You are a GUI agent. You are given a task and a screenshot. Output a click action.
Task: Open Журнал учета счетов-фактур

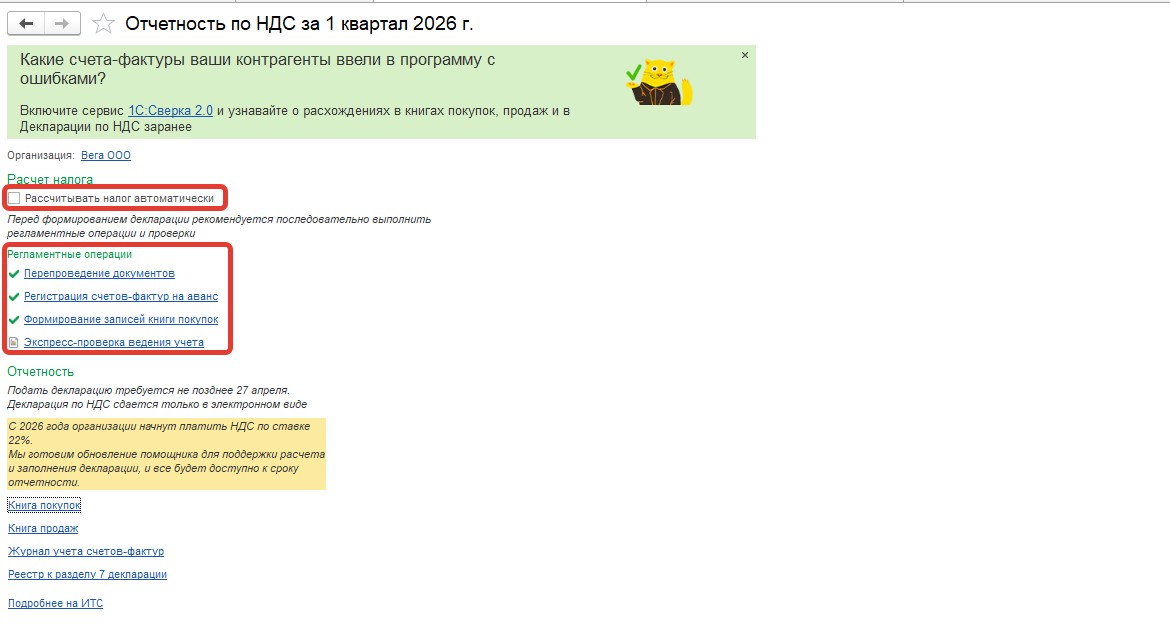pyautogui.click(x=86, y=552)
